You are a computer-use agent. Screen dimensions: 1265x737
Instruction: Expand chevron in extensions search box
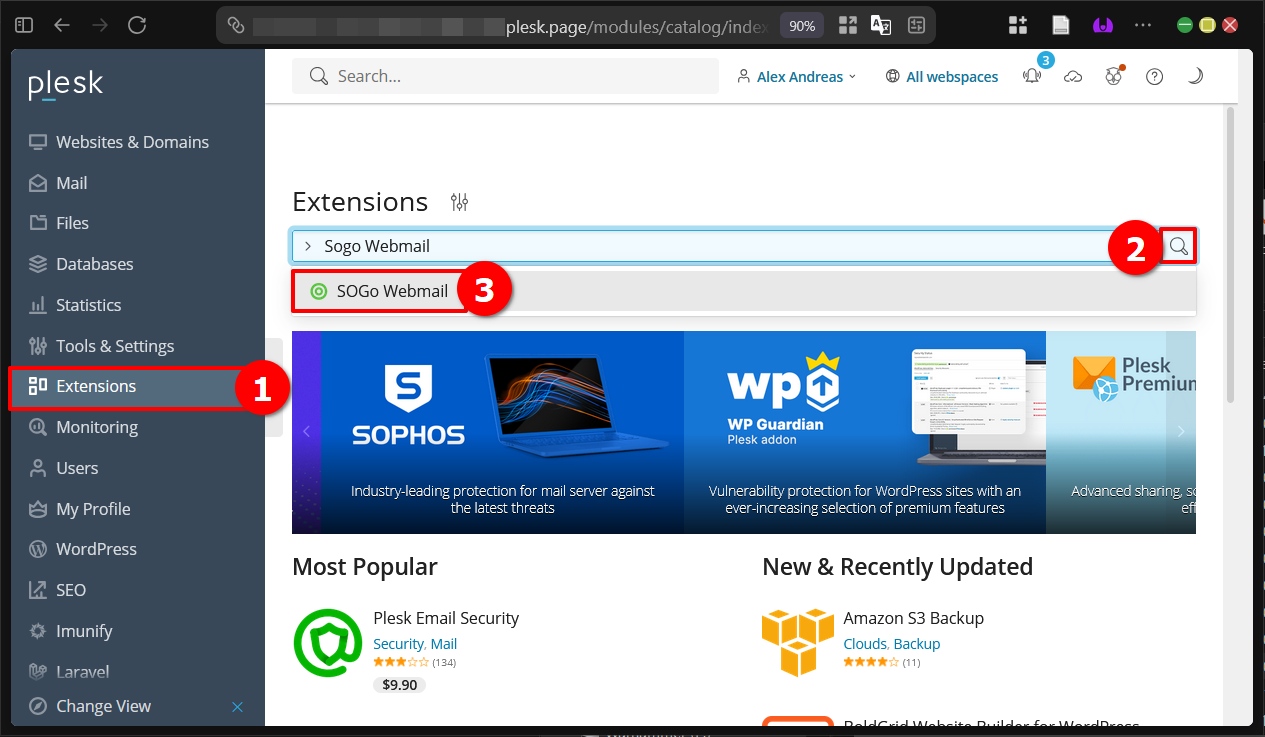tap(308, 246)
